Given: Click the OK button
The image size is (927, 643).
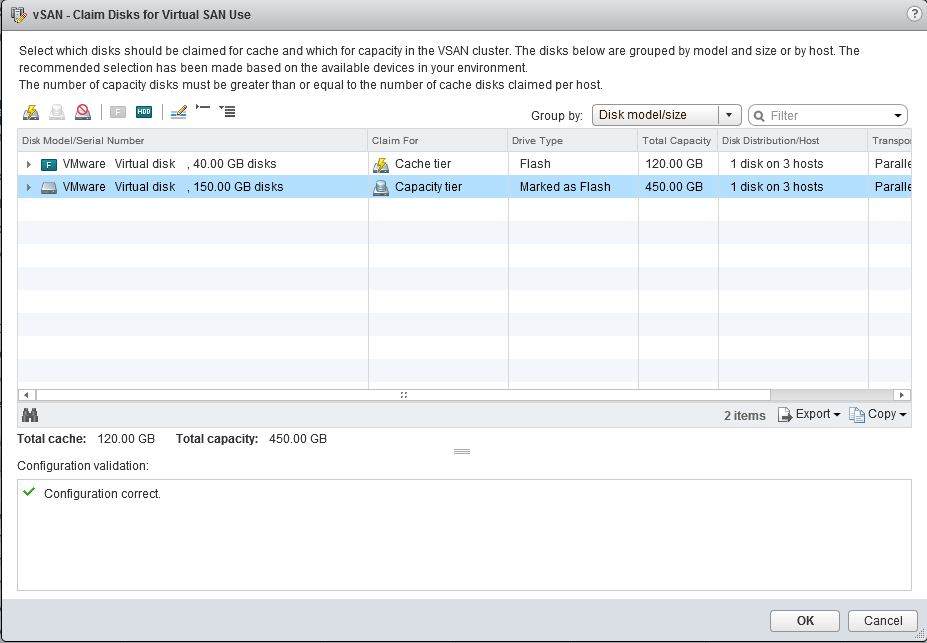Looking at the screenshot, I should (x=805, y=621).
